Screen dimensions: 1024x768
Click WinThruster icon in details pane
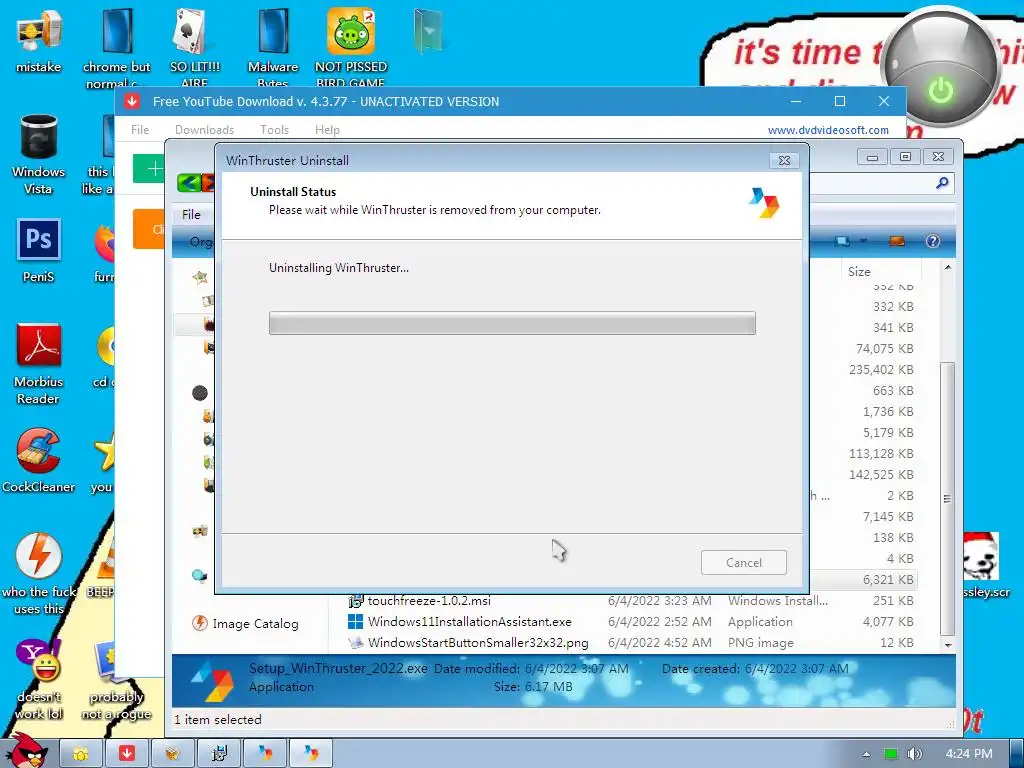pyautogui.click(x=213, y=680)
